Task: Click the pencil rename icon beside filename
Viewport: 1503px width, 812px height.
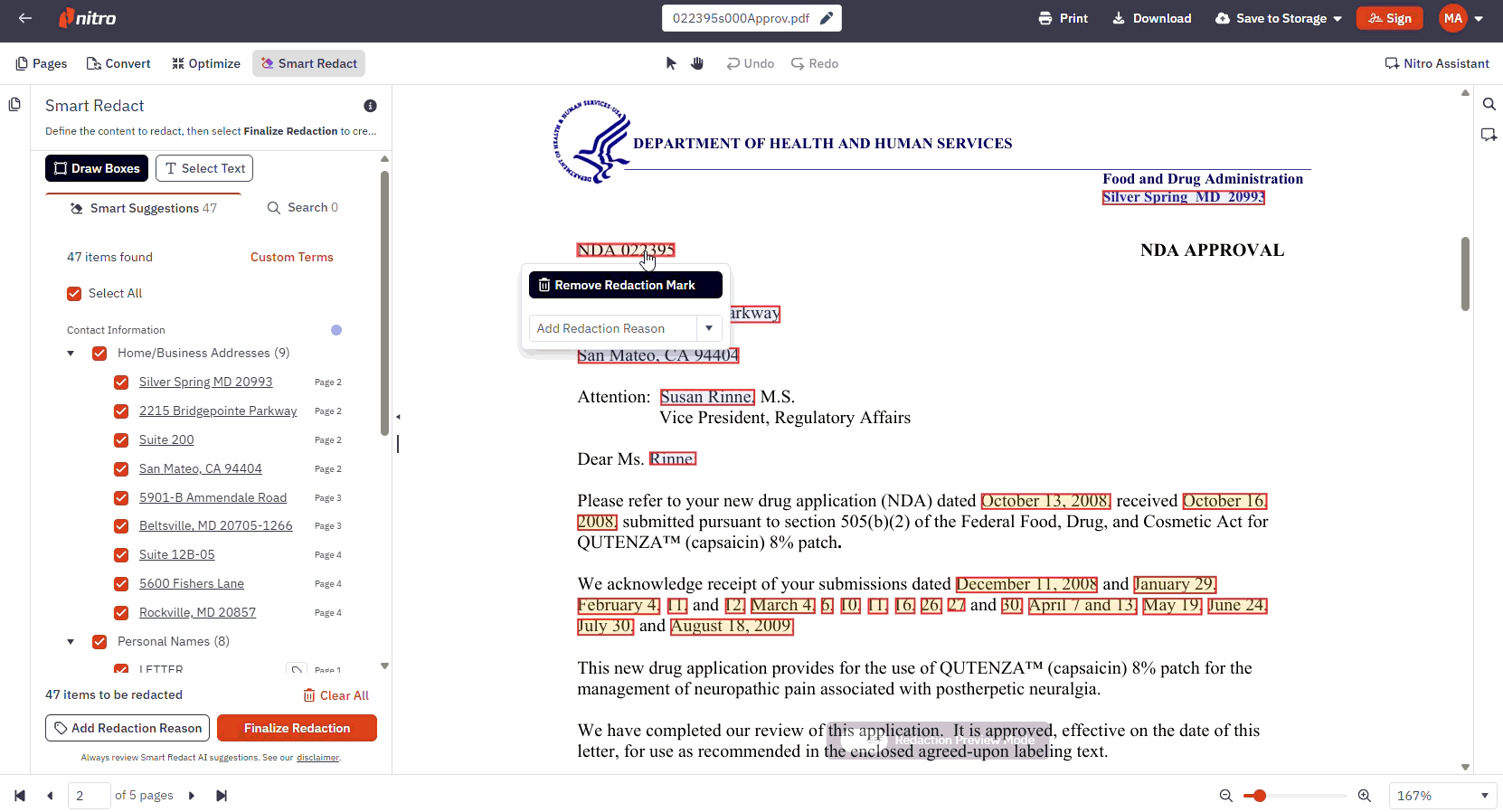Action: (x=827, y=18)
